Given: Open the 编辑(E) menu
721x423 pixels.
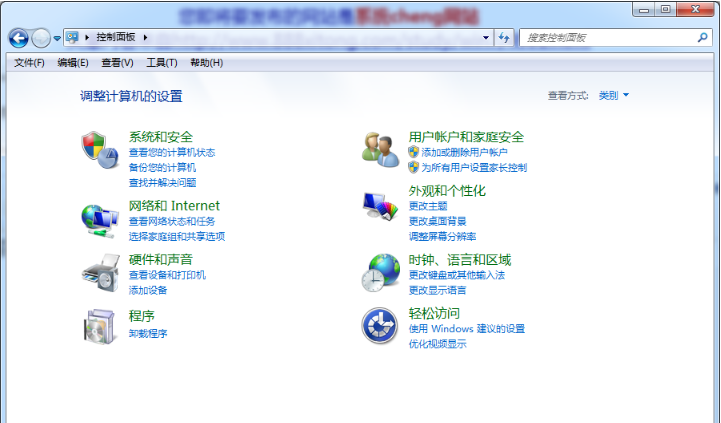Looking at the screenshot, I should [x=73, y=63].
